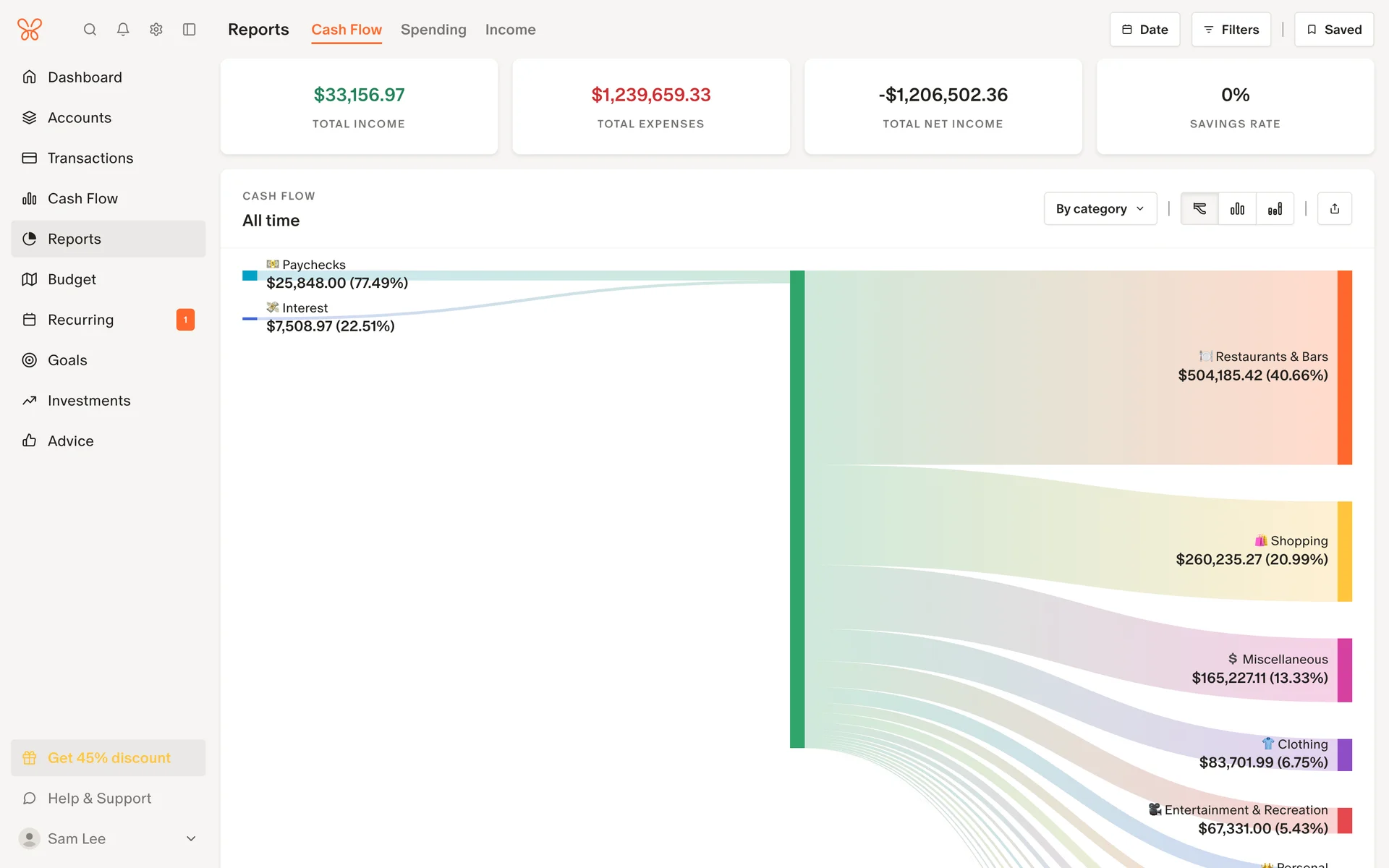Switch to the Spending tab
The width and height of the screenshot is (1389, 868).
[x=433, y=30]
